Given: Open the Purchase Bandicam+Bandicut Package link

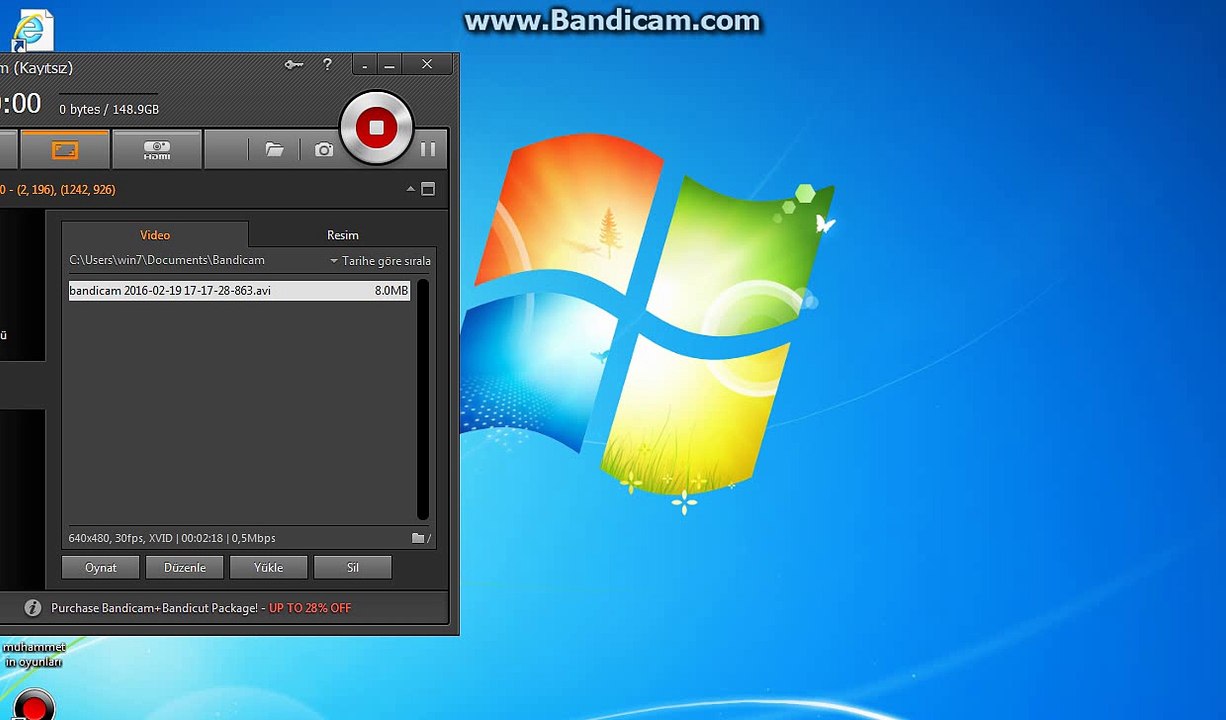Looking at the screenshot, I should [155, 608].
